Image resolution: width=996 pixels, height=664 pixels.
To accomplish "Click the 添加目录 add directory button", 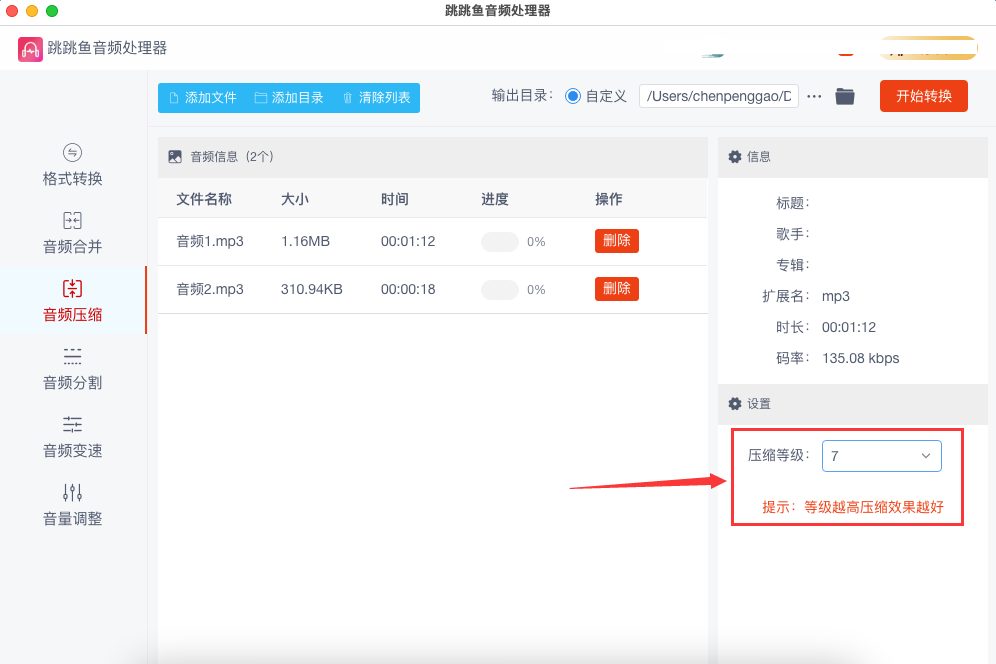I will [x=289, y=98].
